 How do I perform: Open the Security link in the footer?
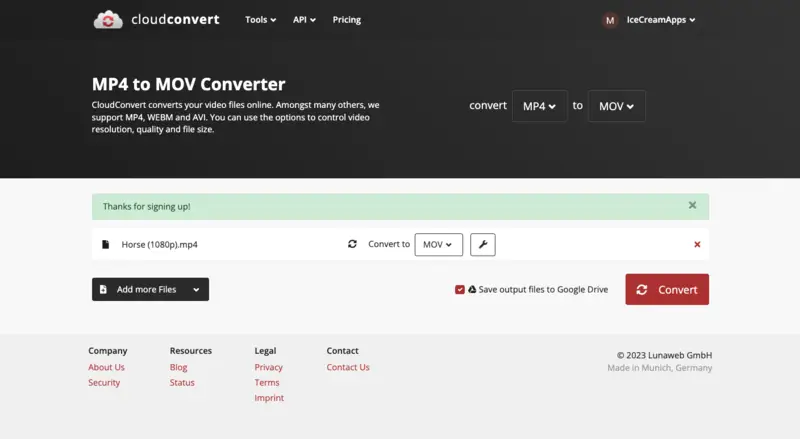click(104, 382)
